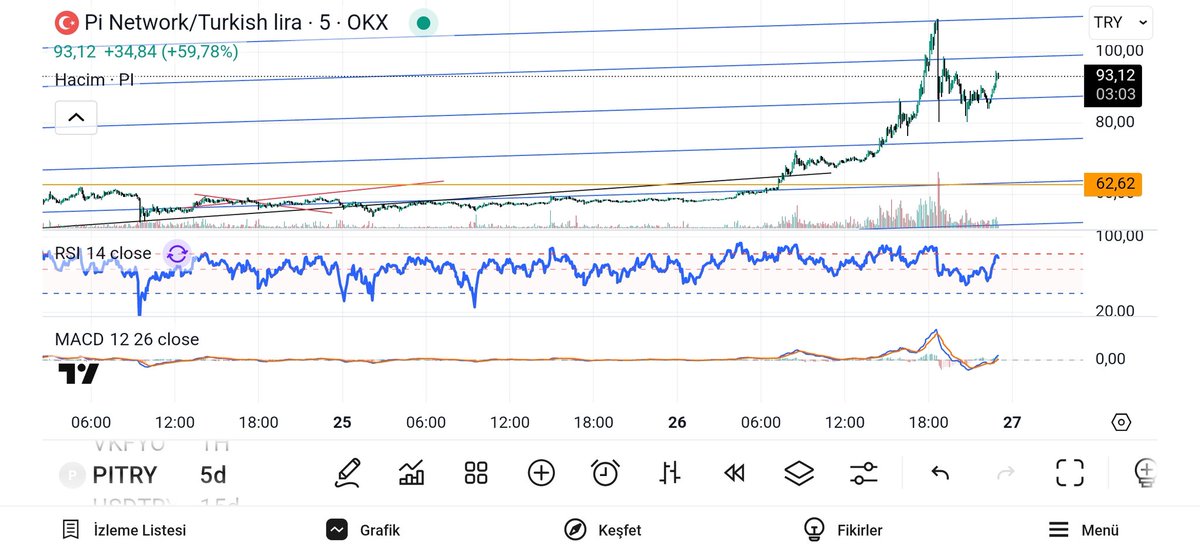The height and width of the screenshot is (554, 1200).
Task: Tap the Turkish flag symbol icon
Action: [67, 22]
